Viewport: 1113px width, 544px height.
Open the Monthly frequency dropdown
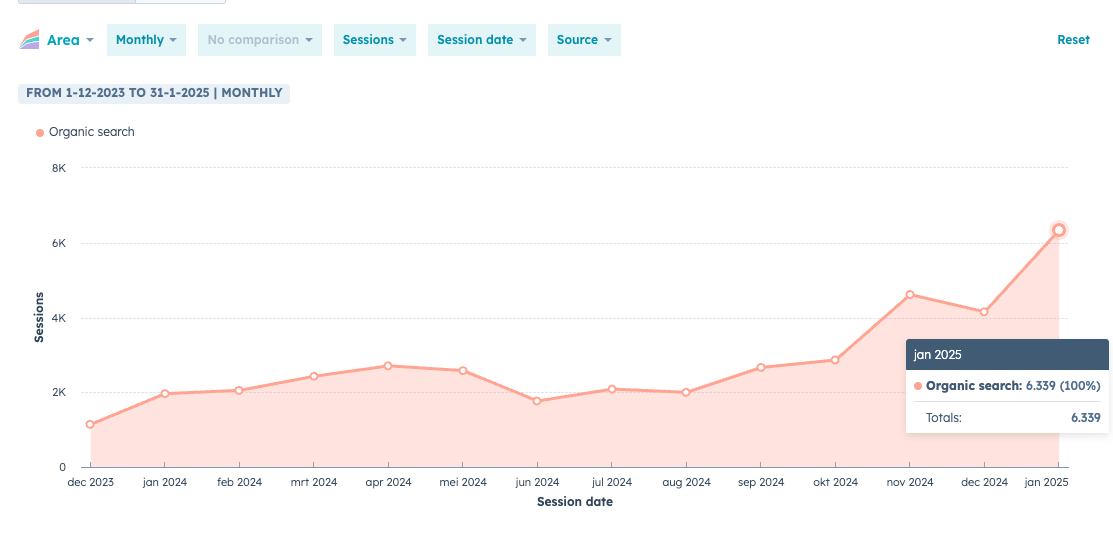[146, 40]
